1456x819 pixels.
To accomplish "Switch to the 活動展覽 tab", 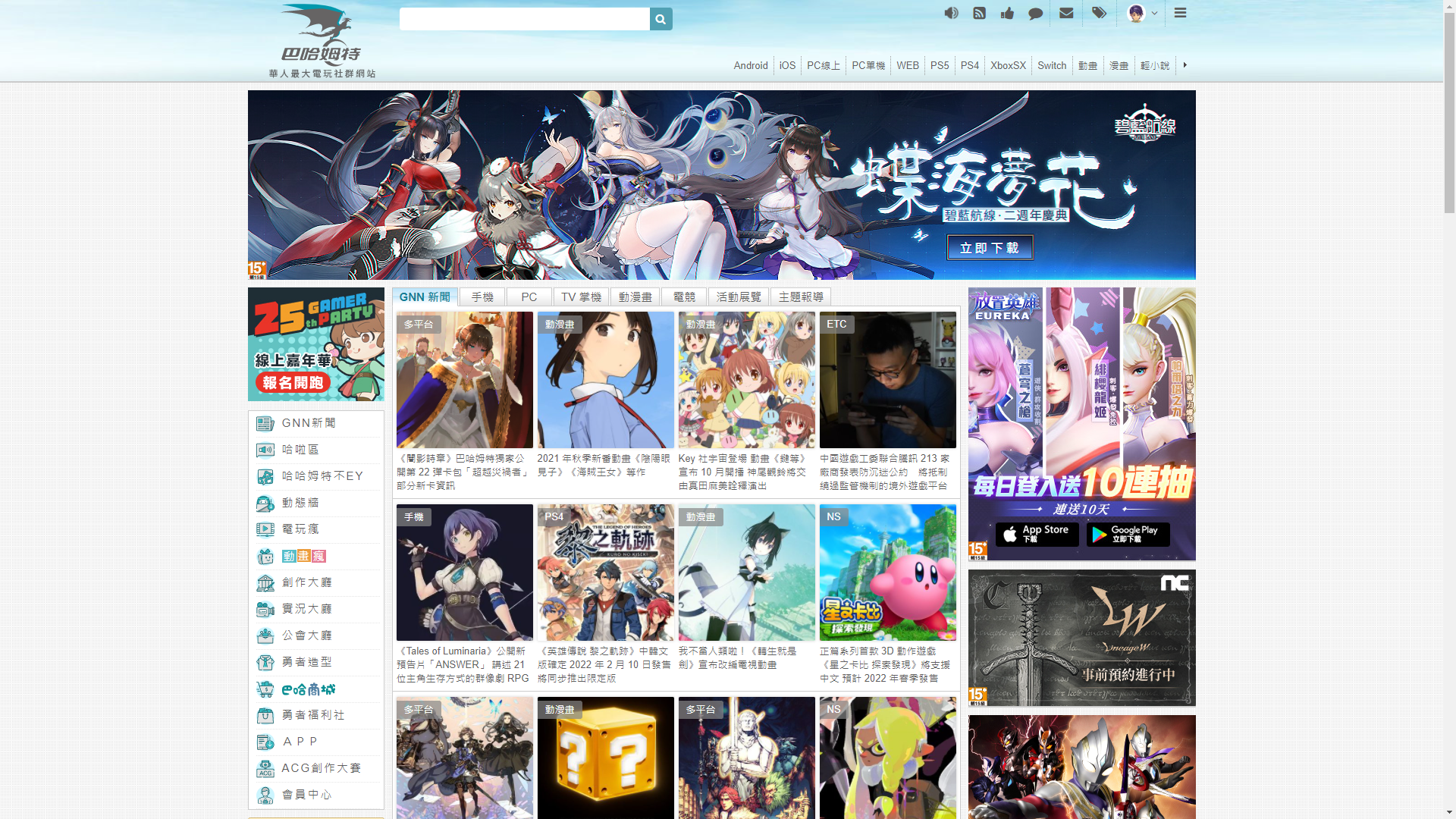I will (x=739, y=297).
